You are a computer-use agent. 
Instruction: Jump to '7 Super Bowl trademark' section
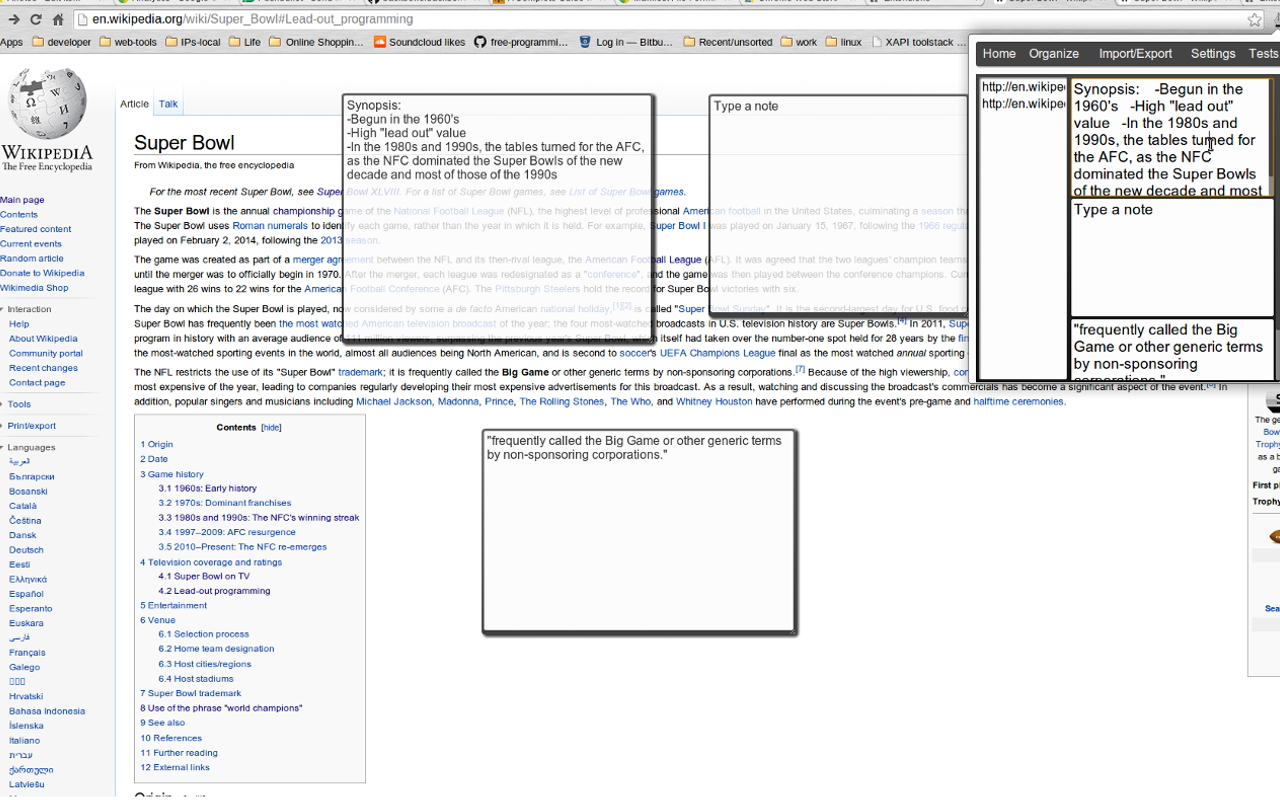[x=191, y=693]
